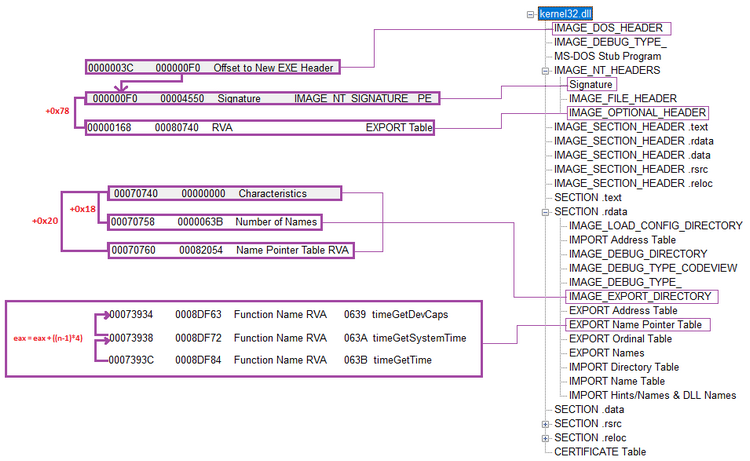Click the timeGetDevCaps function name
The width and height of the screenshot is (750, 461).
tap(410, 315)
